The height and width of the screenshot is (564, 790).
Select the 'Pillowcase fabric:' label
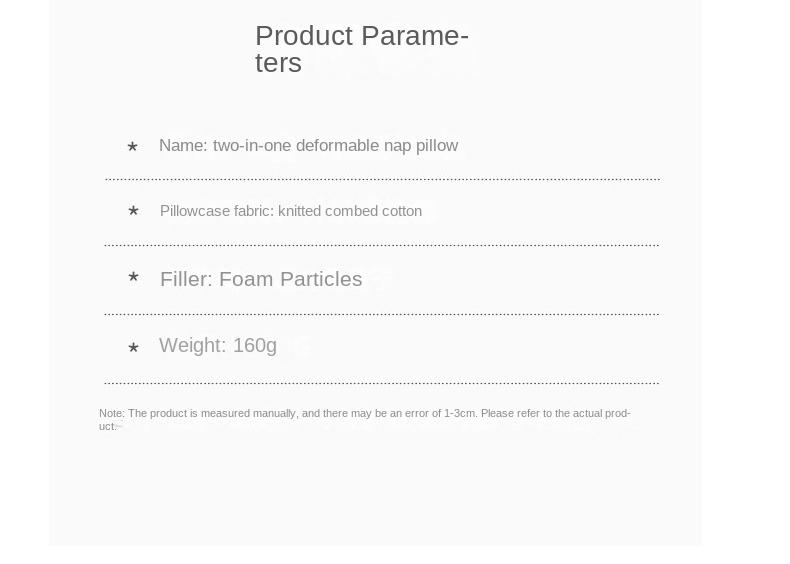217,211
